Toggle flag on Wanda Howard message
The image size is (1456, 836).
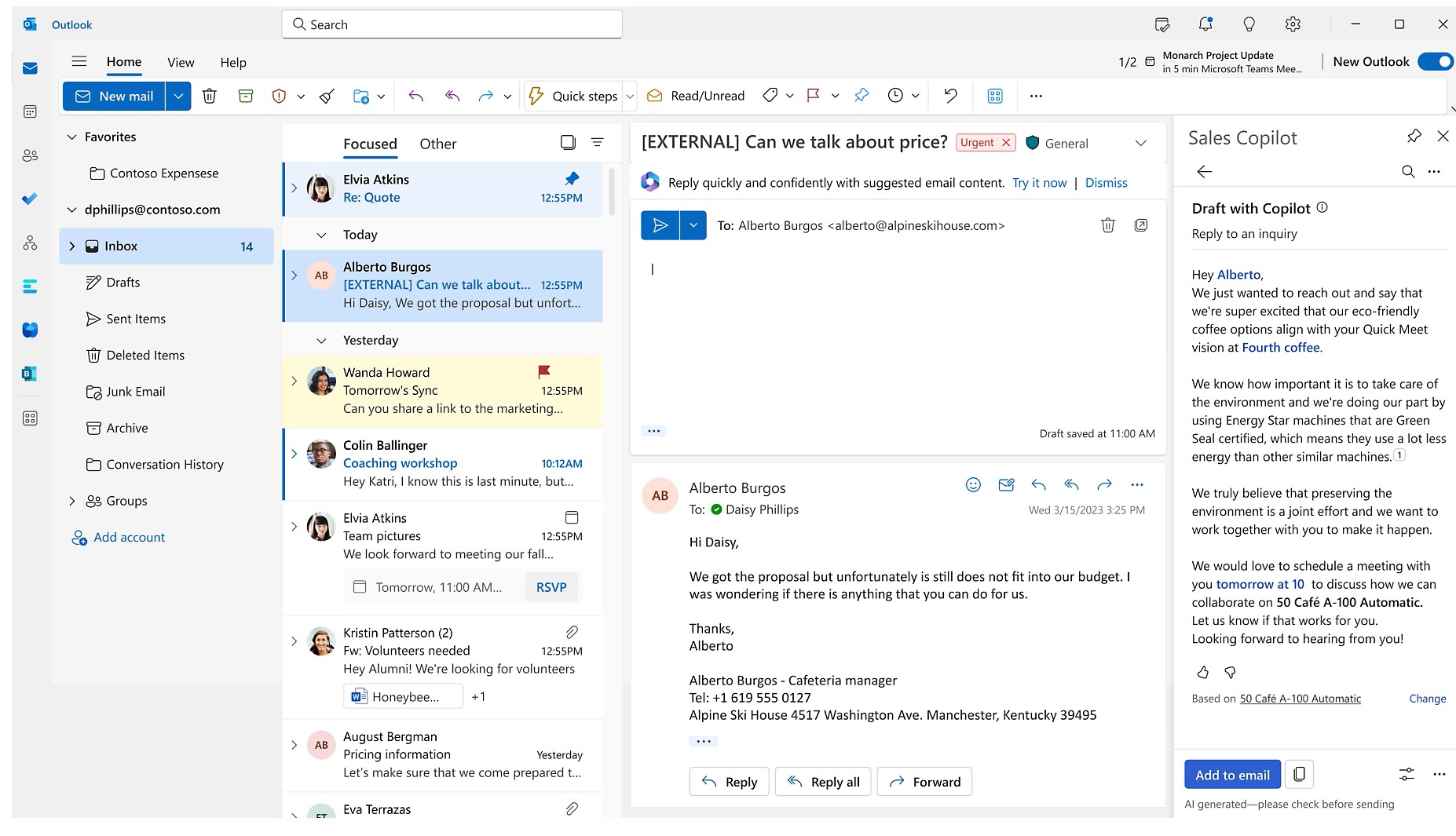pos(543,371)
